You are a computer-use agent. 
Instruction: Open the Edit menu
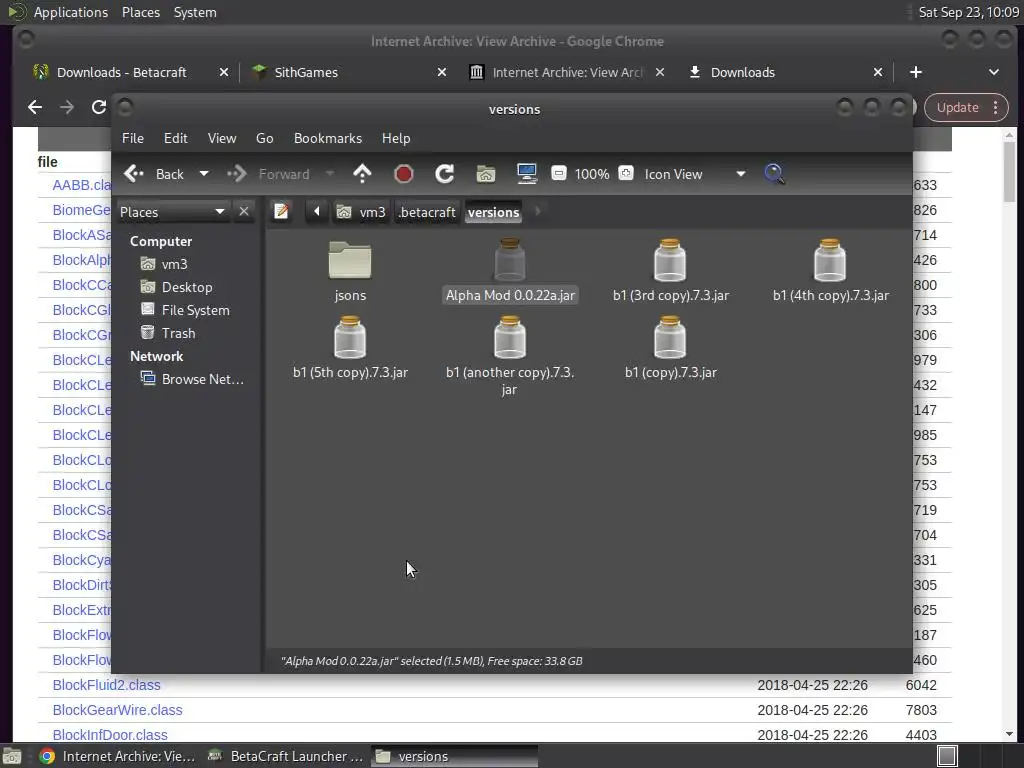pos(175,138)
